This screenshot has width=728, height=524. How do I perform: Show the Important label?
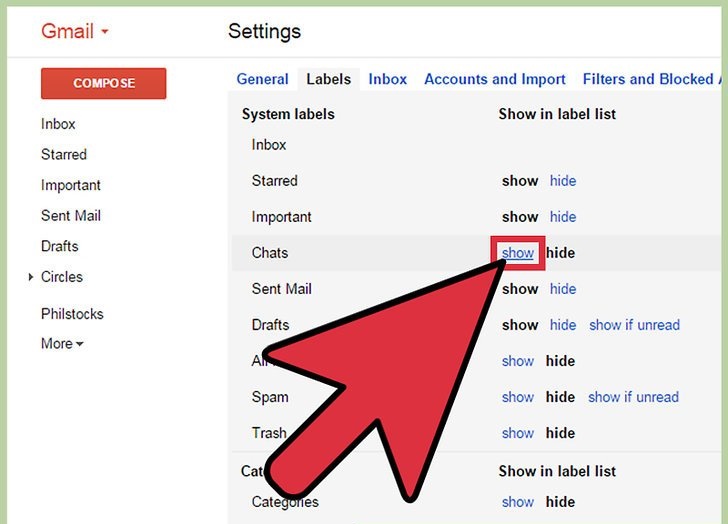point(520,217)
